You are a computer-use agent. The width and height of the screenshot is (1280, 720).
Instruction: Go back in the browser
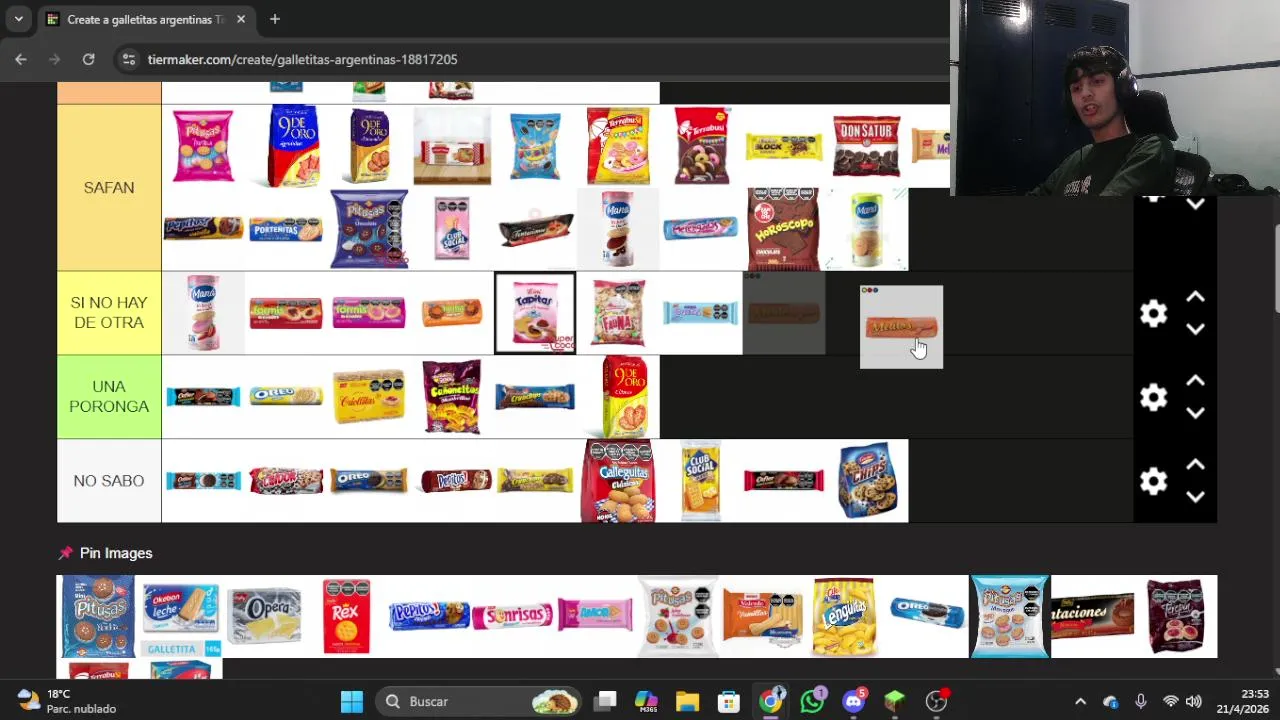(21, 59)
